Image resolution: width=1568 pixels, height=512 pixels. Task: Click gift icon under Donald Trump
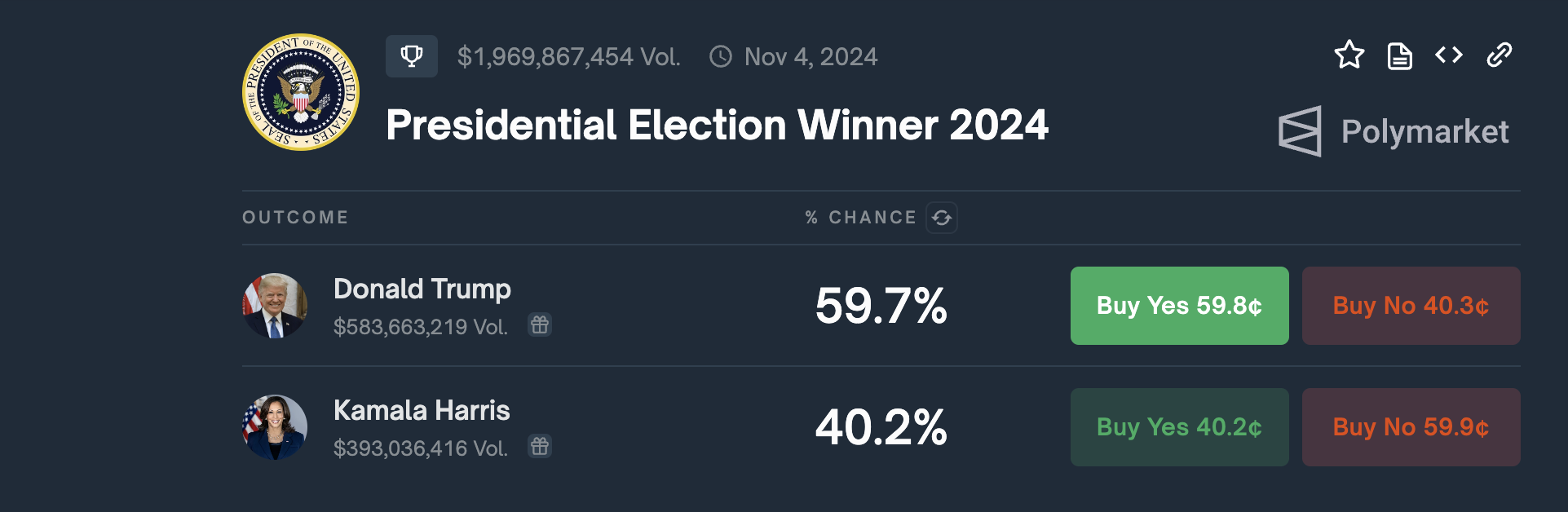point(540,325)
